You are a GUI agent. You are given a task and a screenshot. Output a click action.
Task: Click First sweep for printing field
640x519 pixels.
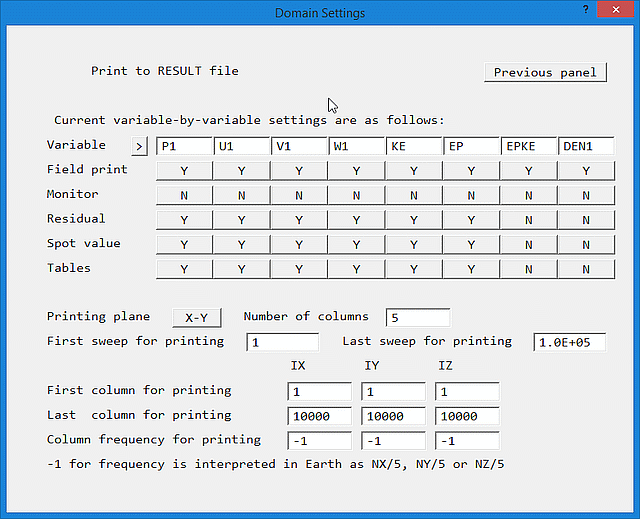click(x=283, y=342)
